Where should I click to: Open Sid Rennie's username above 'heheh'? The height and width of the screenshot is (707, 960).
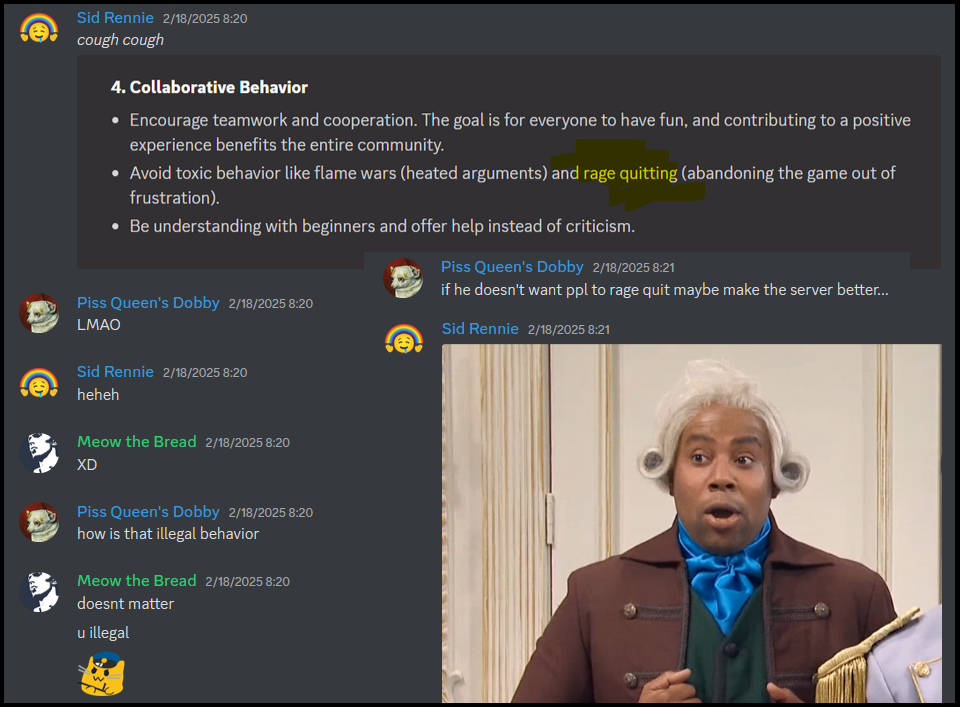tap(115, 372)
